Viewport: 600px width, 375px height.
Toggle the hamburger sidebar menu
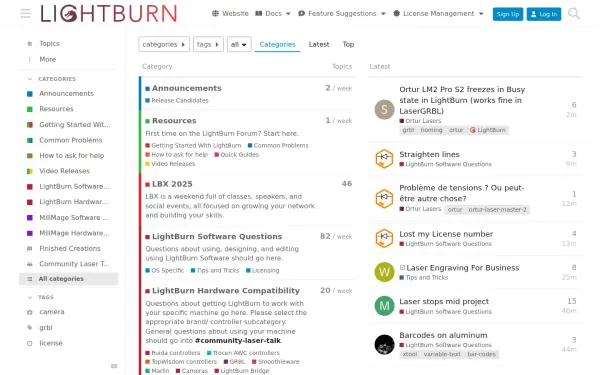point(25,14)
